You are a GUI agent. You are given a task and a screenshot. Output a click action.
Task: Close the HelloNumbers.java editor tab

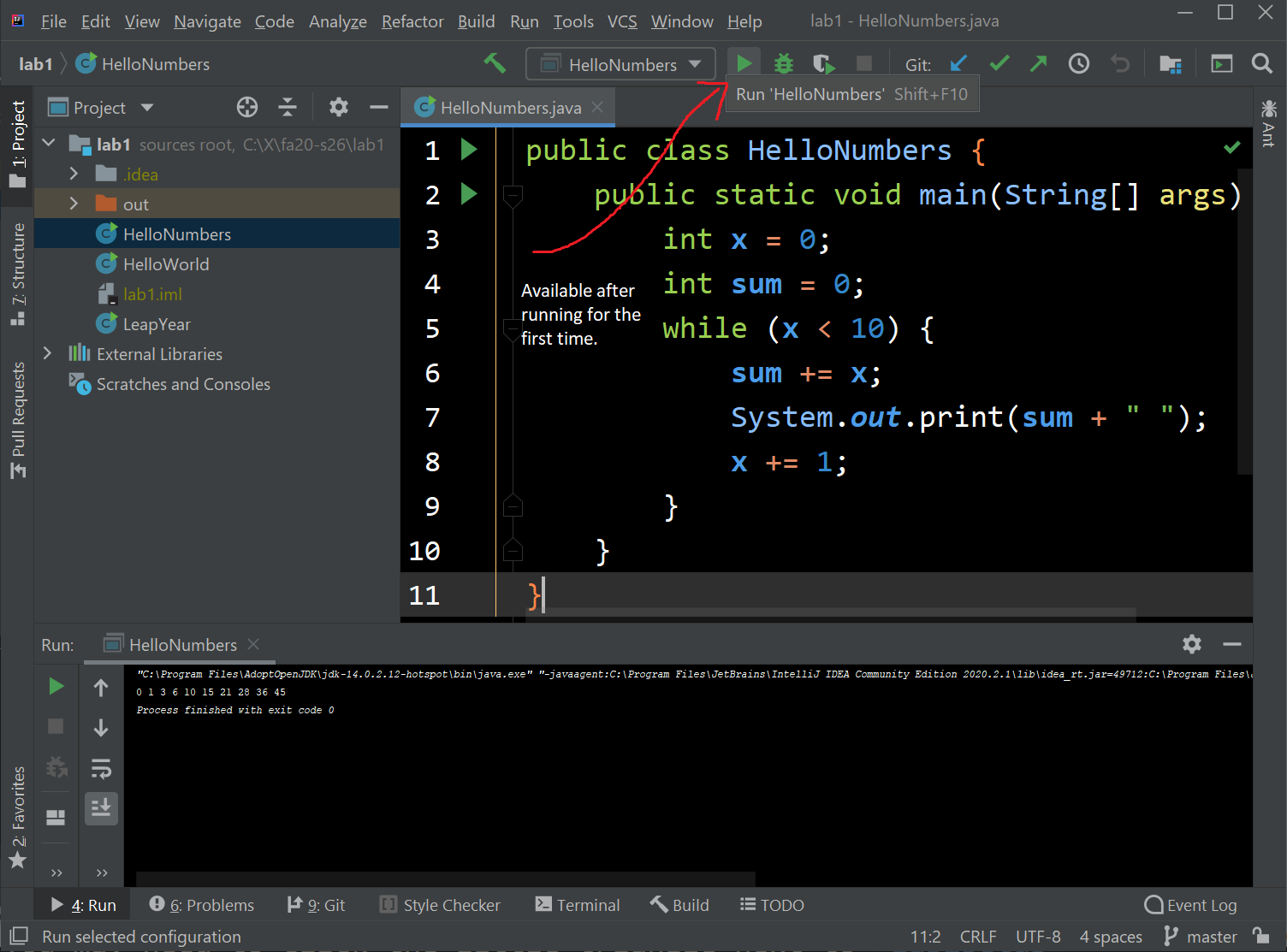click(x=597, y=107)
